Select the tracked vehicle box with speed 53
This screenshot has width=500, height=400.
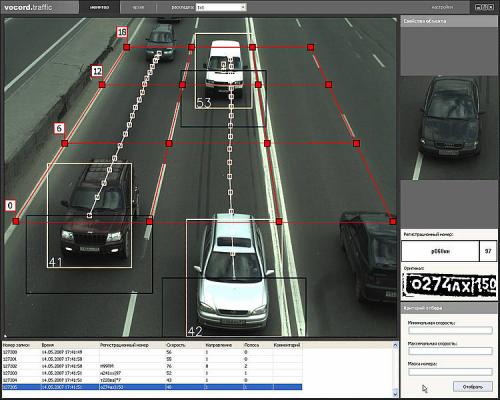[x=223, y=71]
